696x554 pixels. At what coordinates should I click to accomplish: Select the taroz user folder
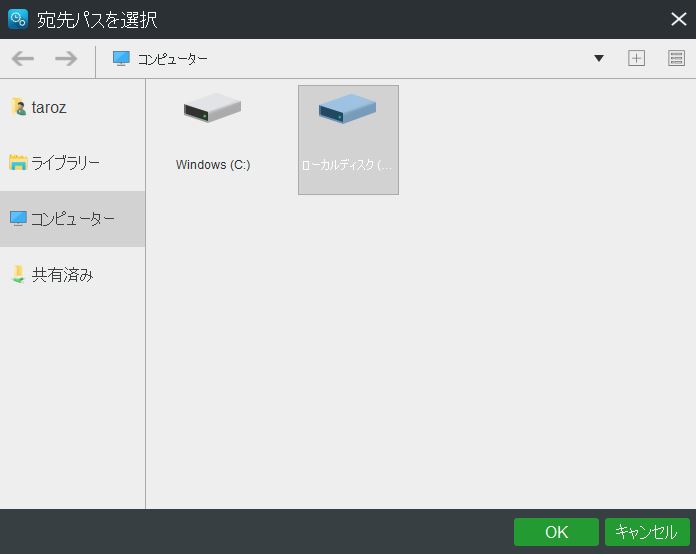[72, 107]
